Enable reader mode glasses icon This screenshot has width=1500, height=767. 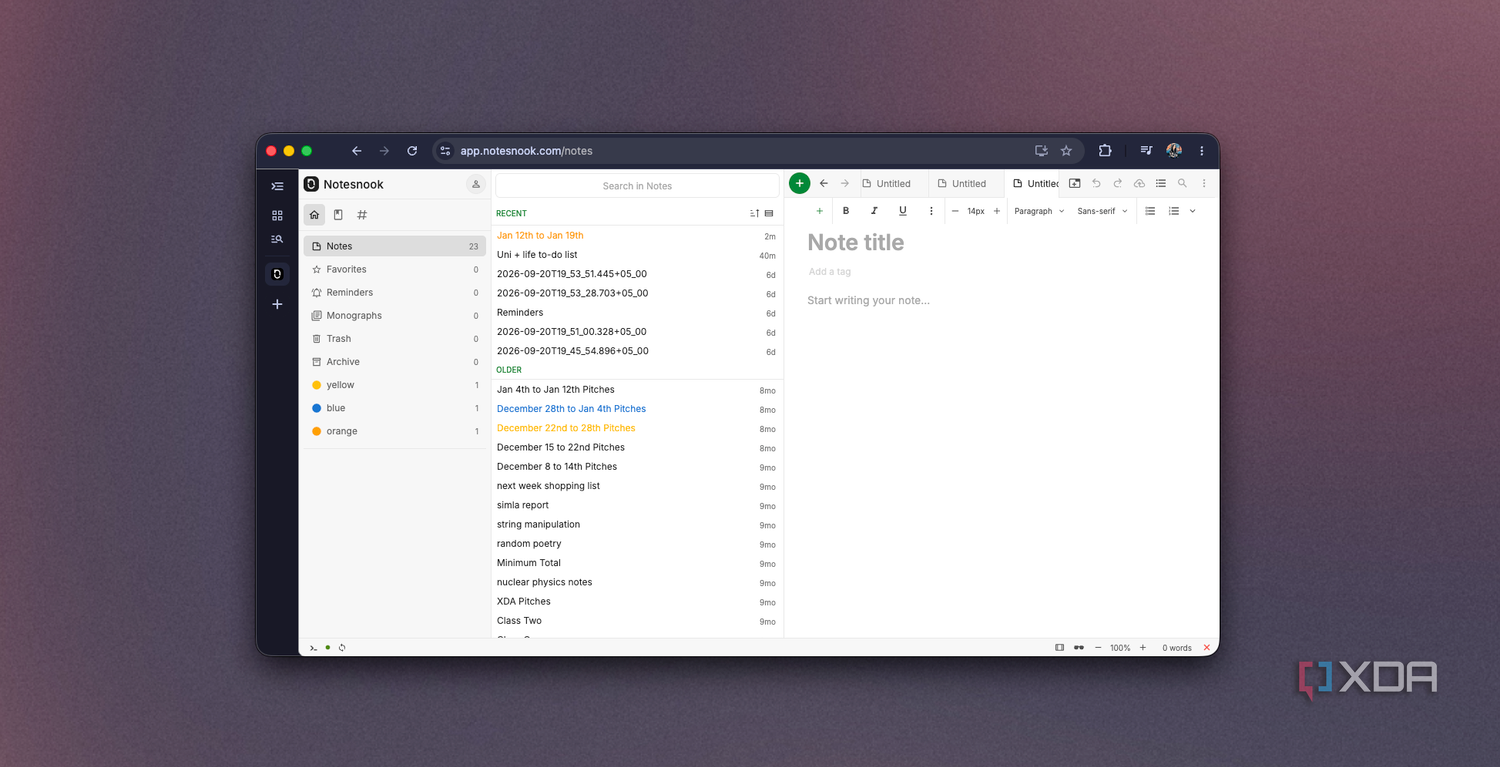1079,648
